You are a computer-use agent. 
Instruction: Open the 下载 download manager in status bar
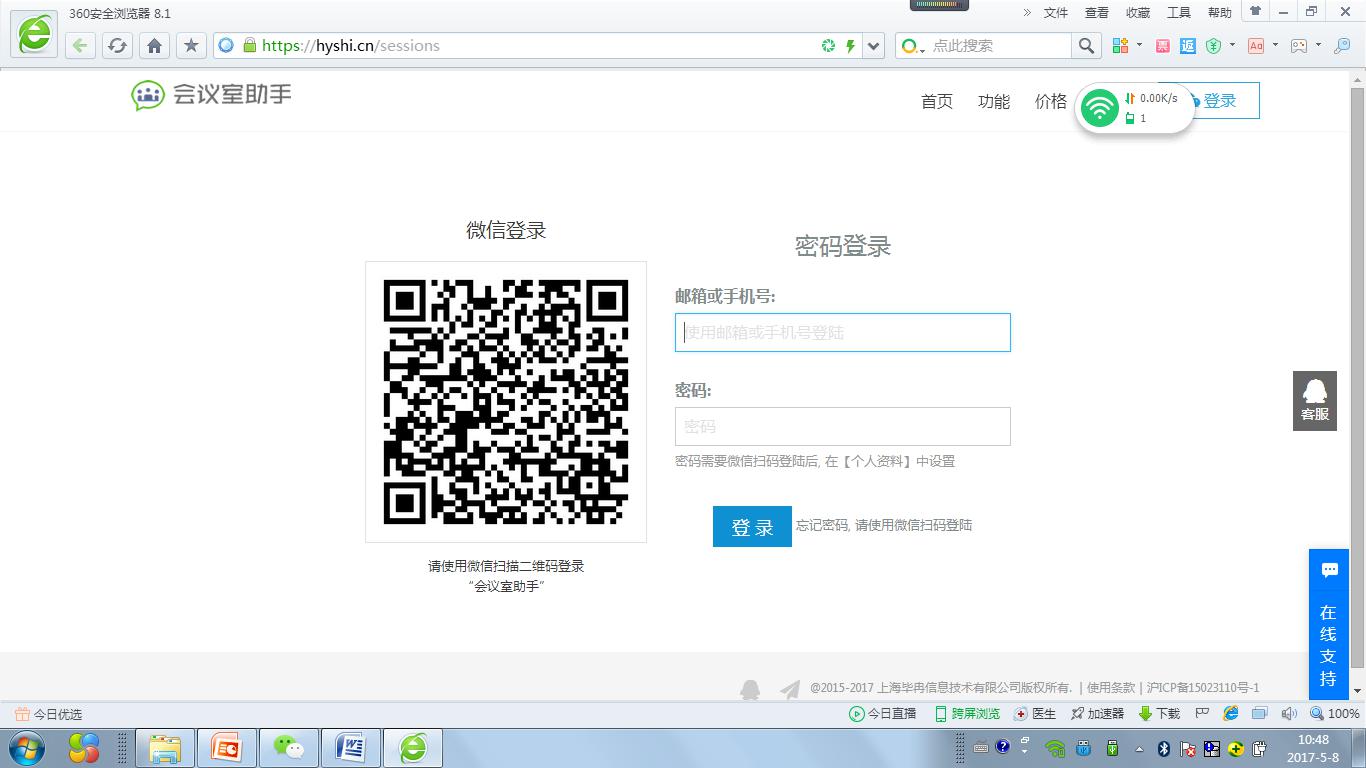tap(1160, 714)
